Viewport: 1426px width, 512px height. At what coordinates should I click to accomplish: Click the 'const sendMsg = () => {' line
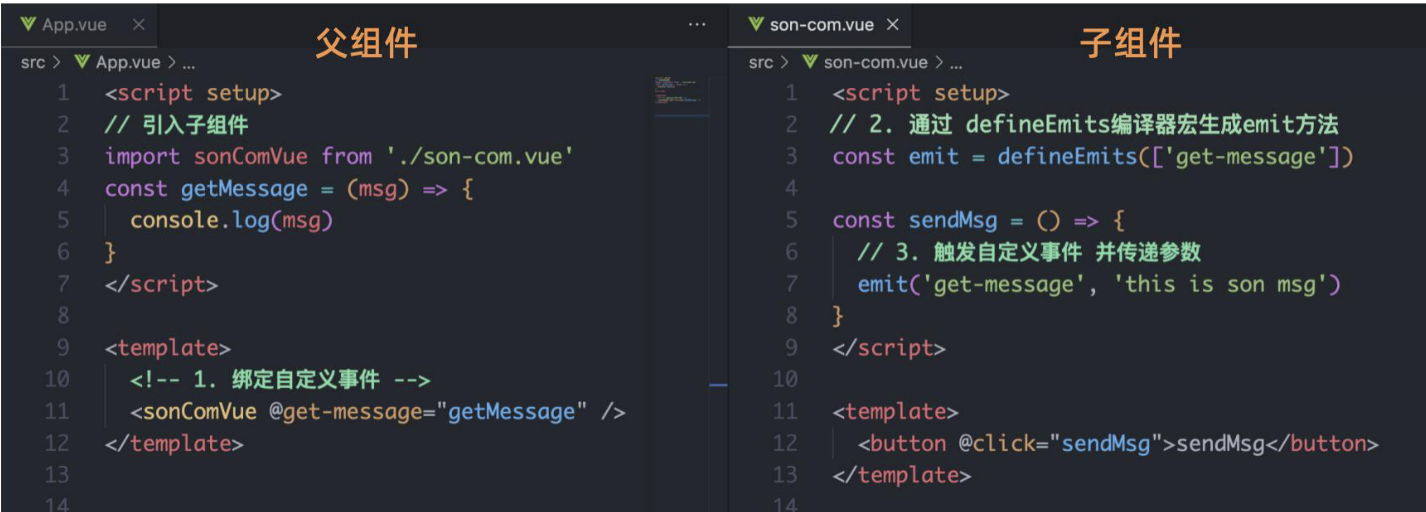pyautogui.click(x=978, y=221)
